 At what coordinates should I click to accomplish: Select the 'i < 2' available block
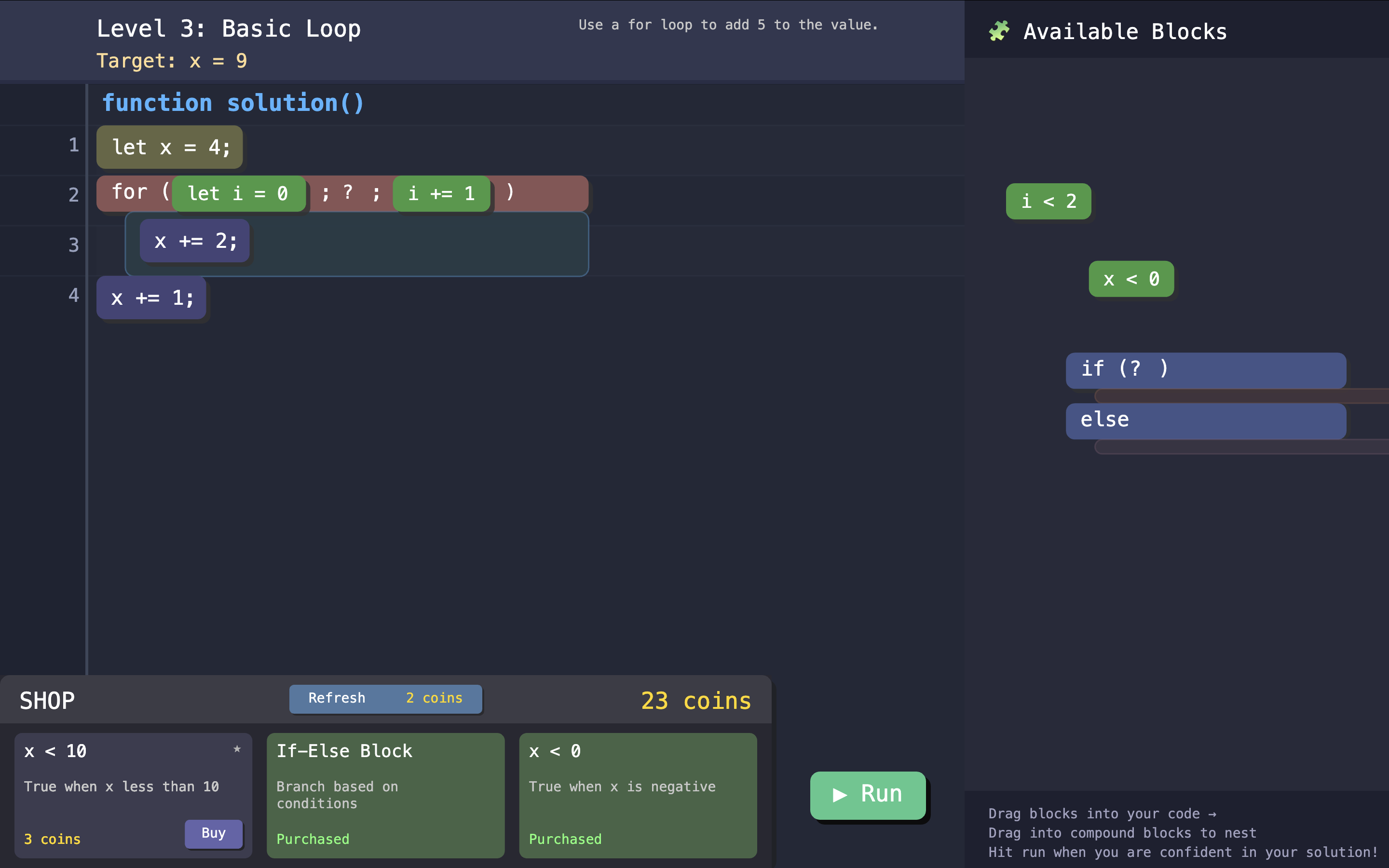tap(1048, 202)
